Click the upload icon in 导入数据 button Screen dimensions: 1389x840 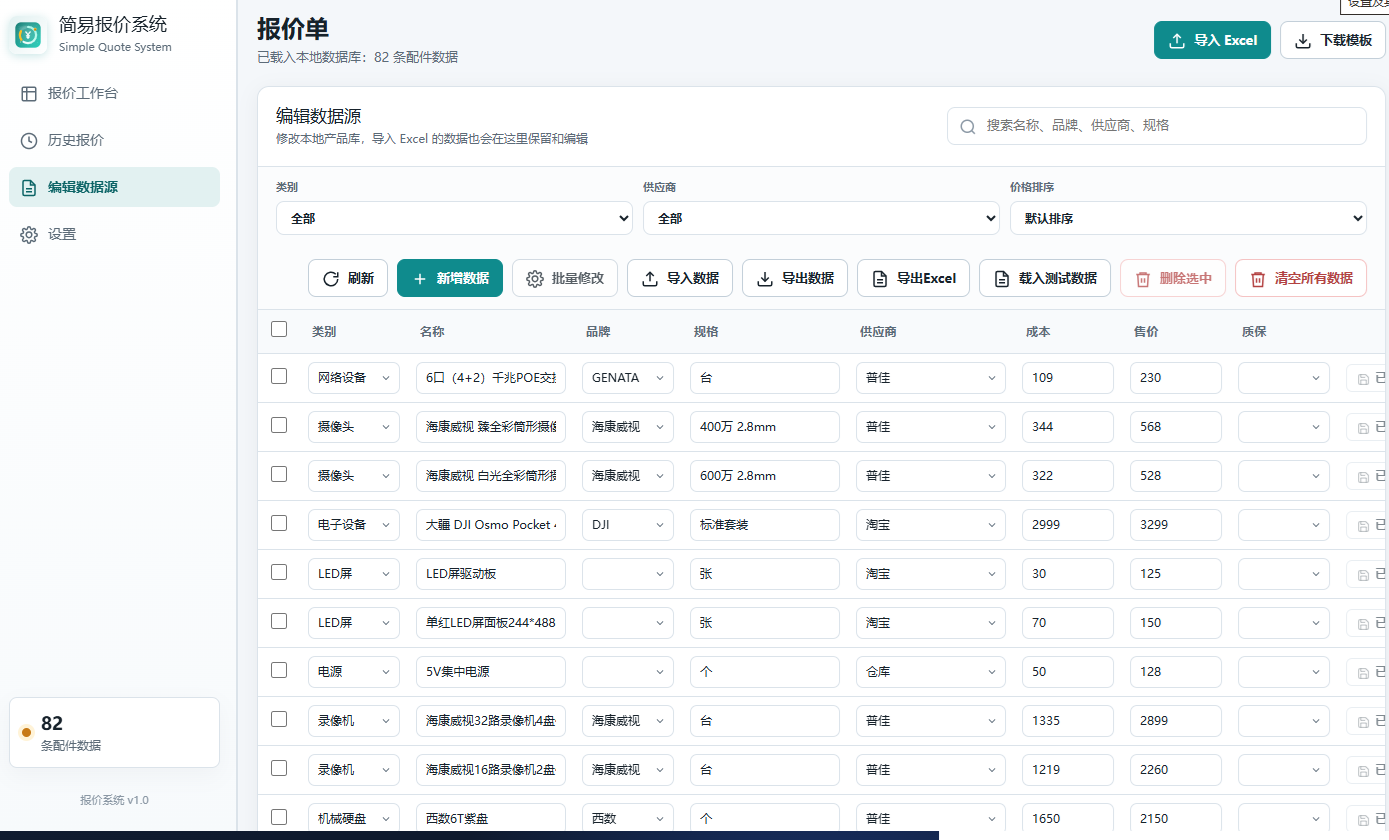point(650,278)
